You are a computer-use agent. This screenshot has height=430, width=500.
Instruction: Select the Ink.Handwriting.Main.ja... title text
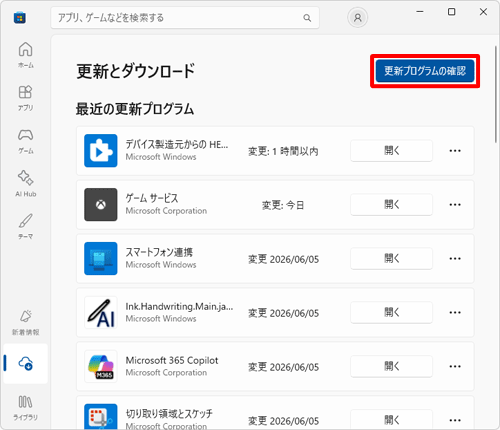click(x=179, y=306)
